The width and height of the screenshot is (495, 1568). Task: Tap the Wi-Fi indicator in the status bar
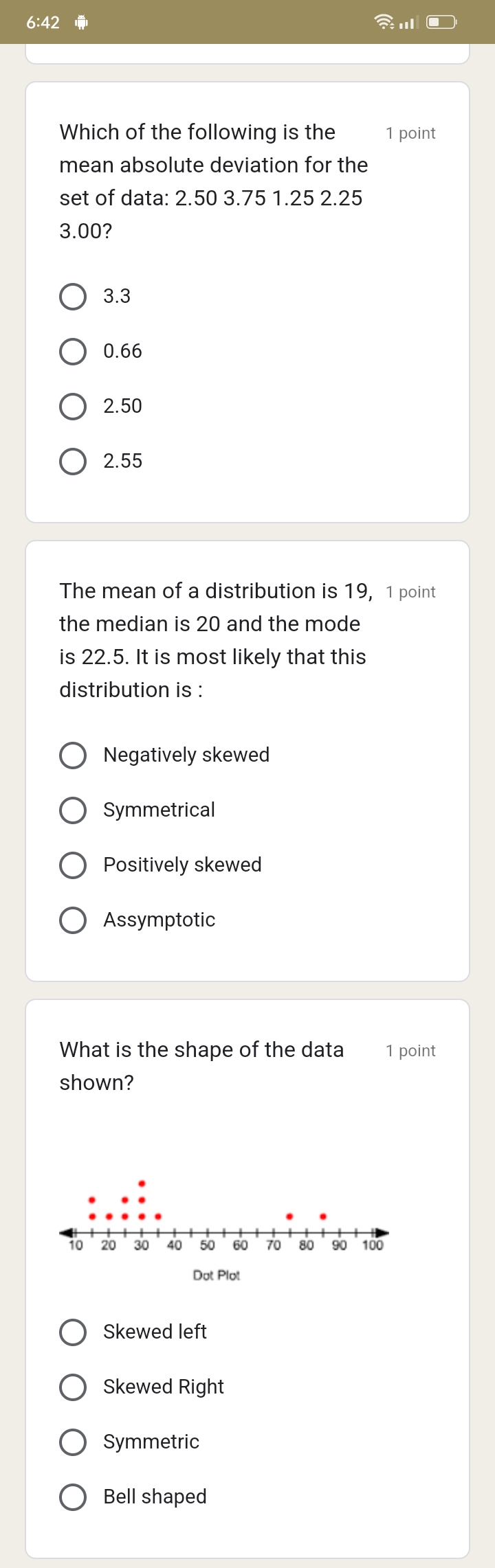pyautogui.click(x=384, y=22)
